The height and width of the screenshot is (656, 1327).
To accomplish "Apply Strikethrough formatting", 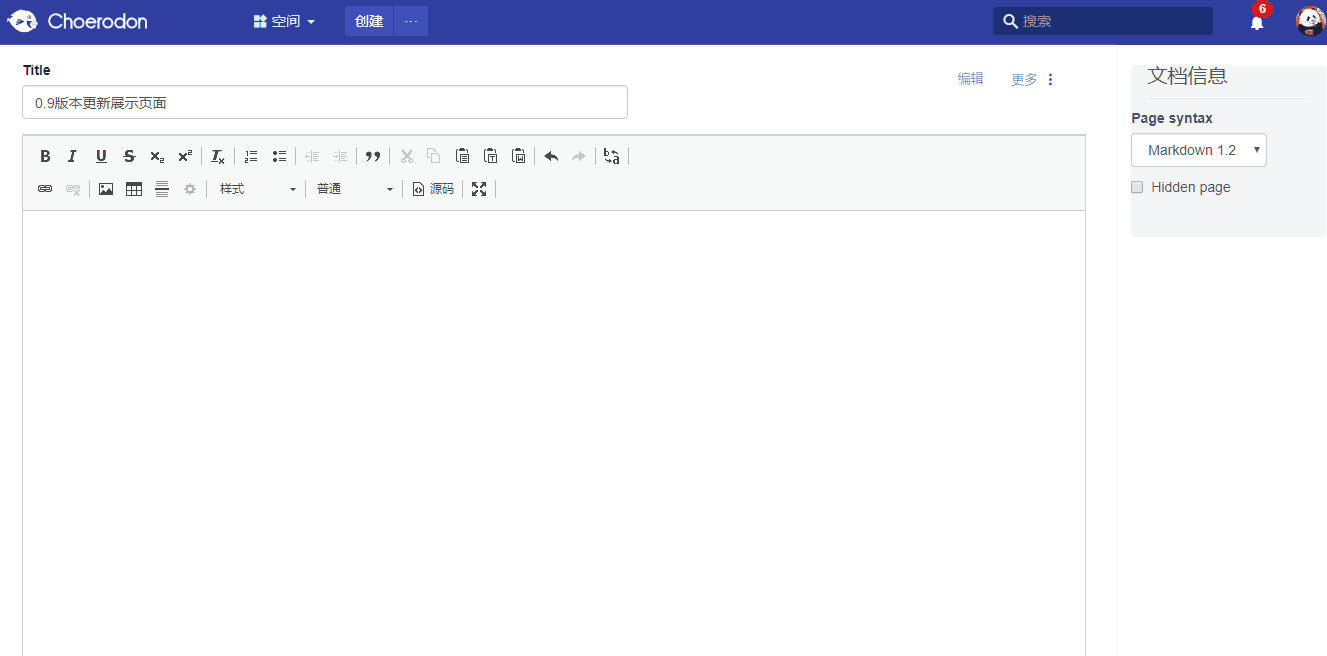I will tap(129, 156).
